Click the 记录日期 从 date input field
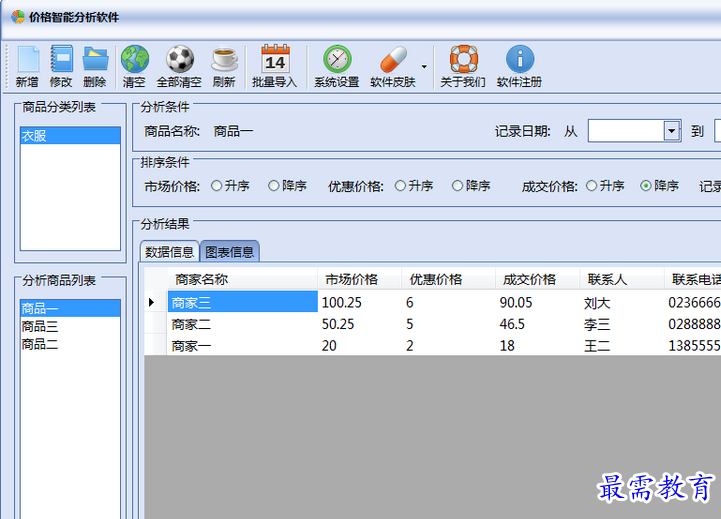 coord(626,131)
